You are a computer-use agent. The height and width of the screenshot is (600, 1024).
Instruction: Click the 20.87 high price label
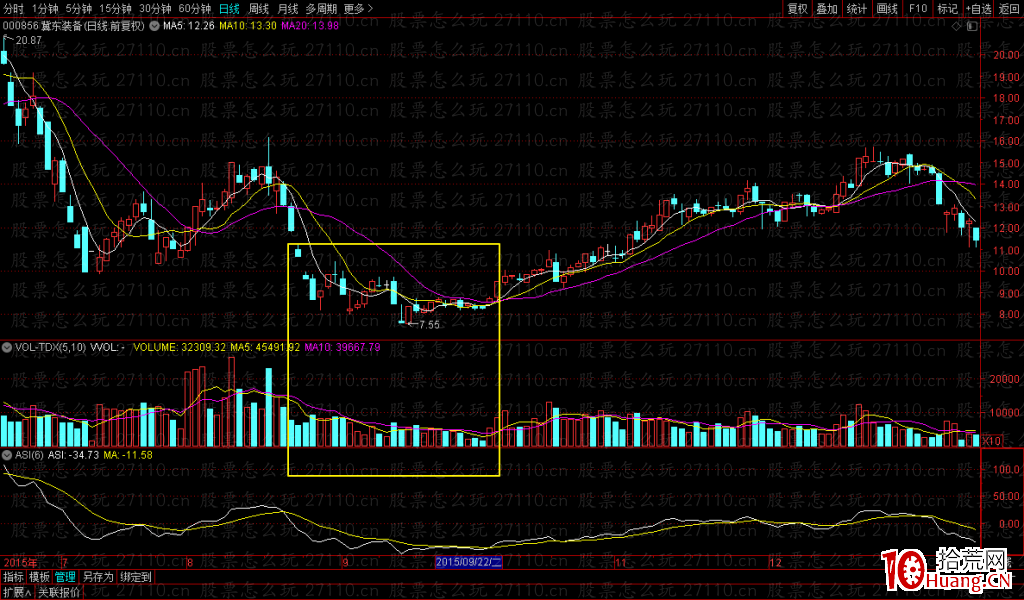tap(28, 40)
